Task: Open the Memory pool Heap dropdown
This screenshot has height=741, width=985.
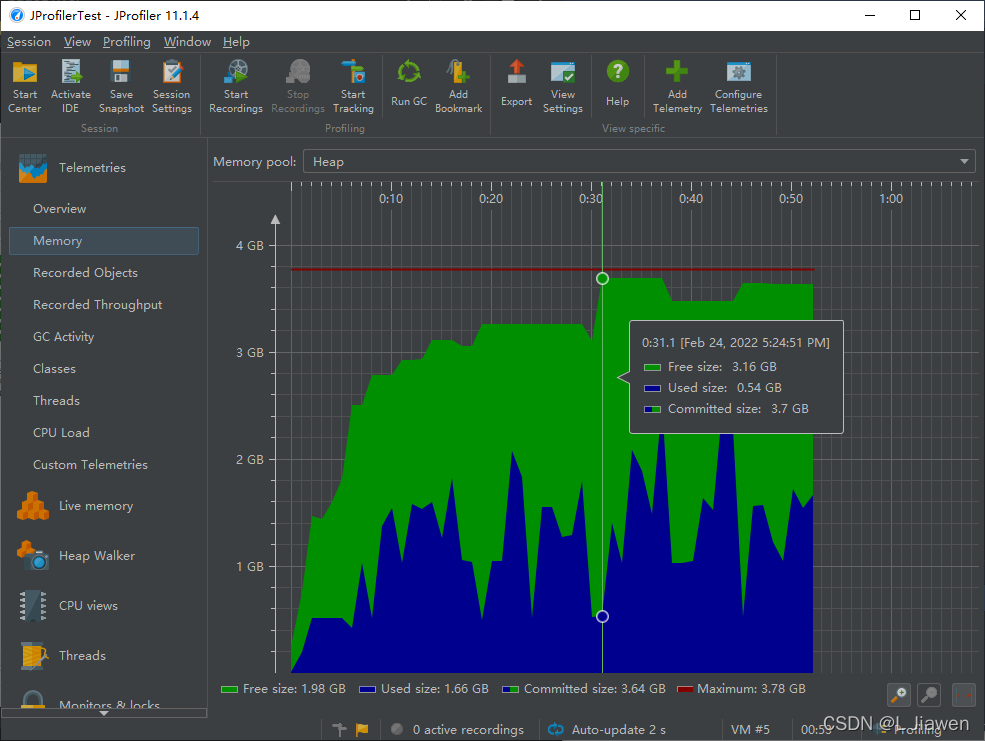Action: (x=639, y=162)
